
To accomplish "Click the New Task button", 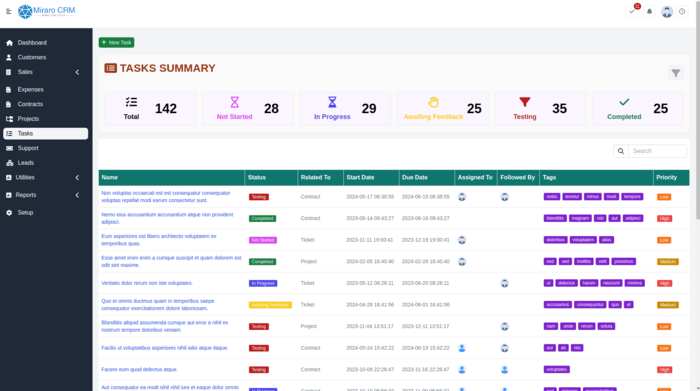I will pos(117,42).
